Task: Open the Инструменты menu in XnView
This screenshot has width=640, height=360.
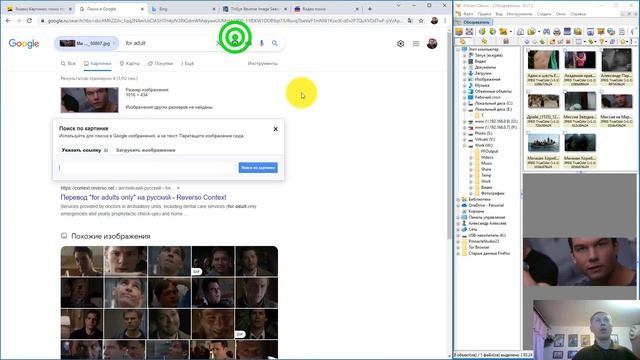Action: [x=520, y=14]
